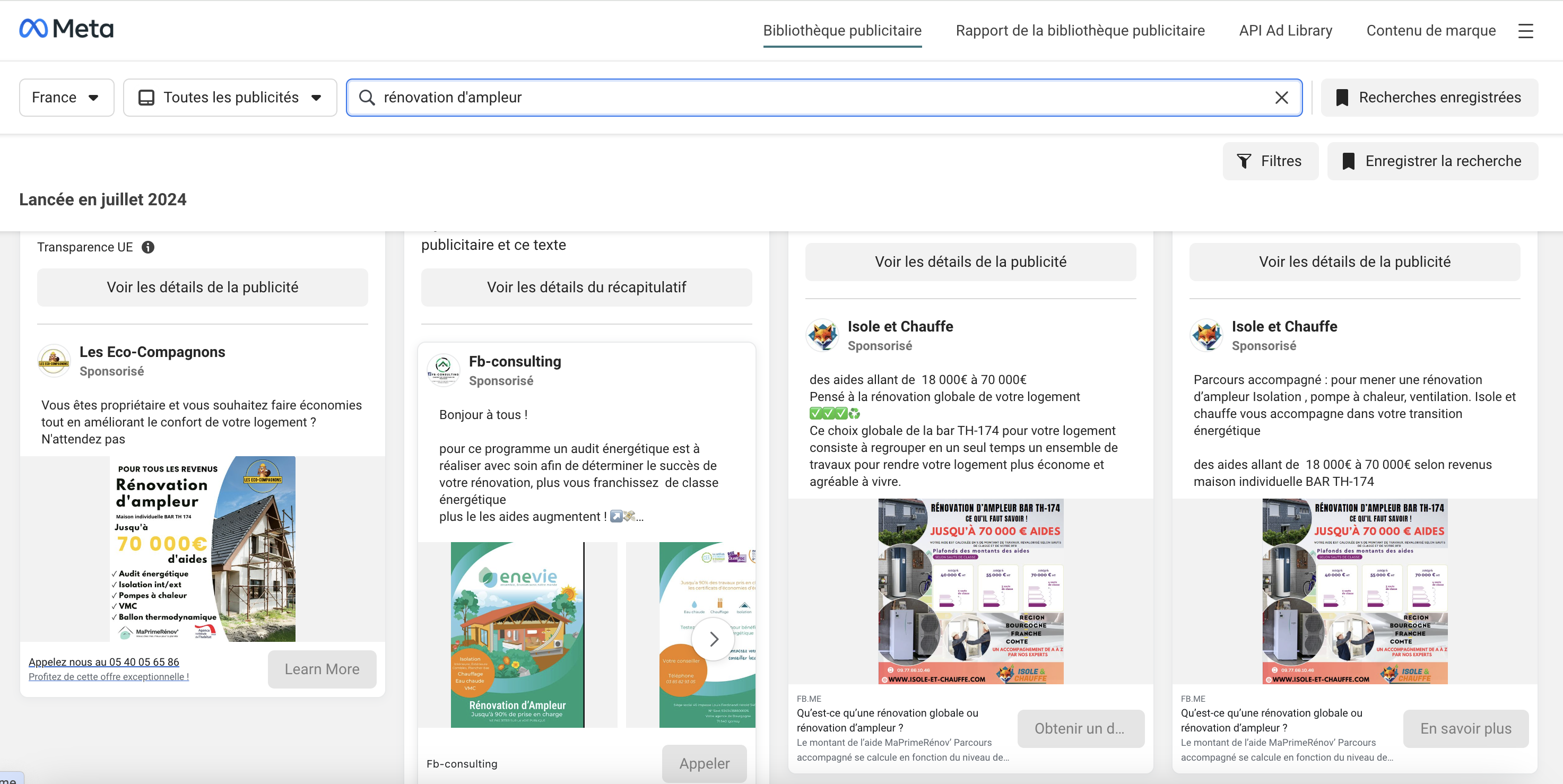Screen dimensions: 1563x784
Task: Click Profitez de cette offre exceptionnelle link
Action: (109, 677)
